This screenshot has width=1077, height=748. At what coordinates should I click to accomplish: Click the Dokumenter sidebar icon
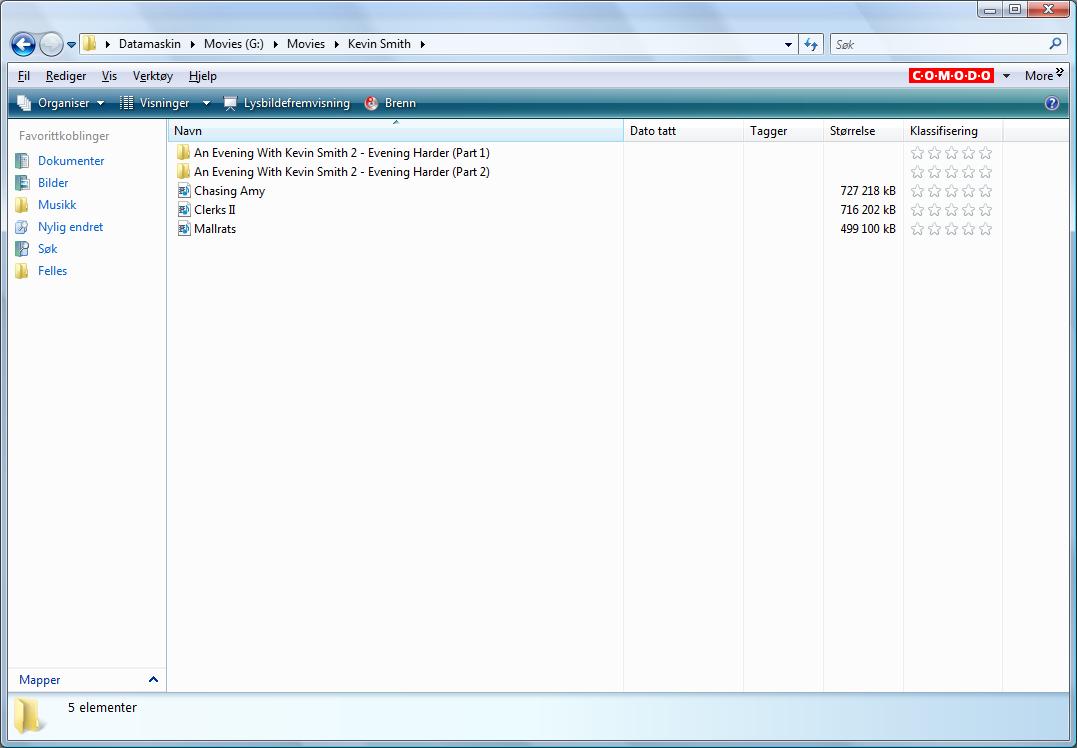point(22,161)
